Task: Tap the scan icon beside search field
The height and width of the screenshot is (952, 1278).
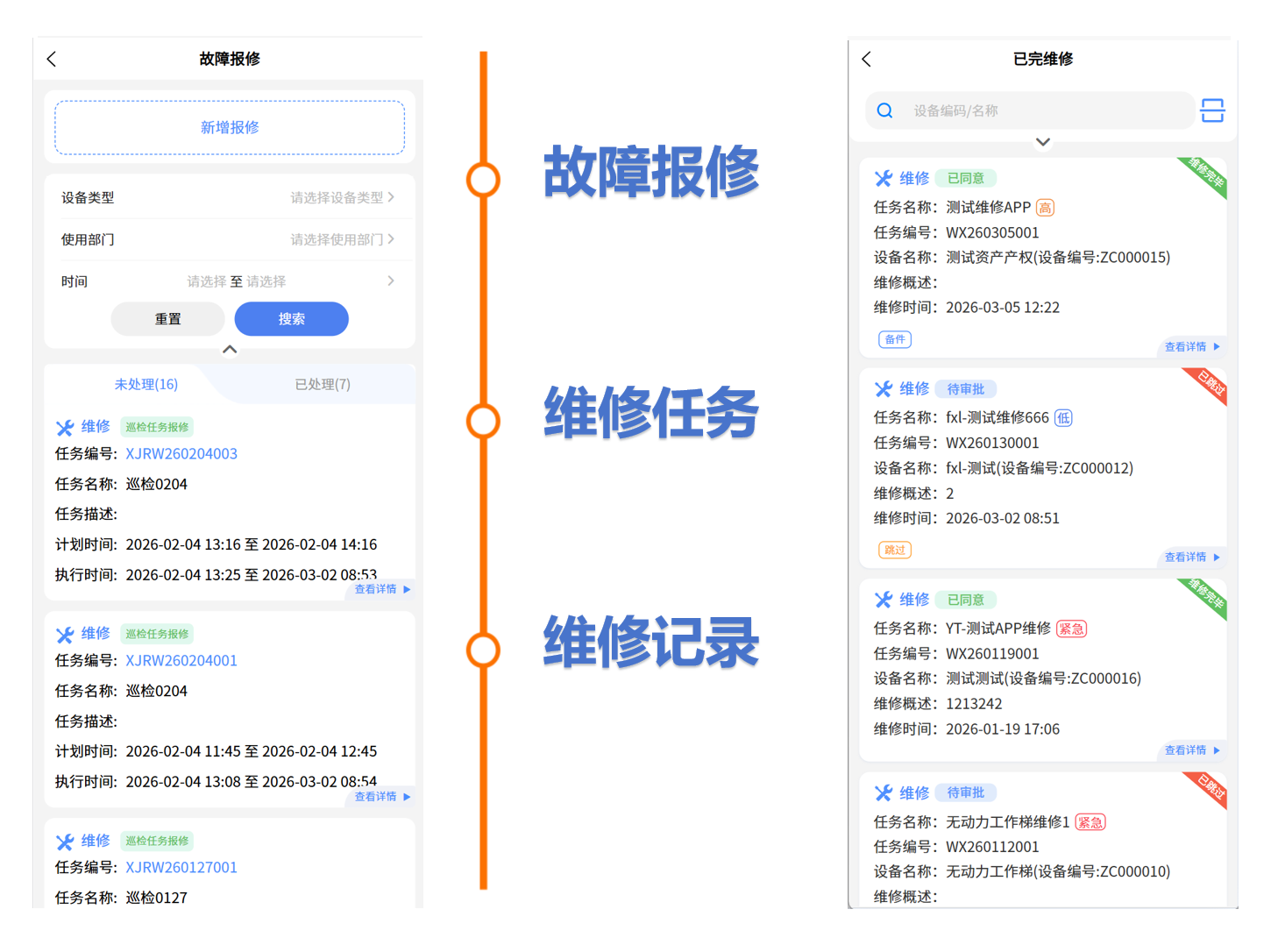Action: (x=1212, y=110)
